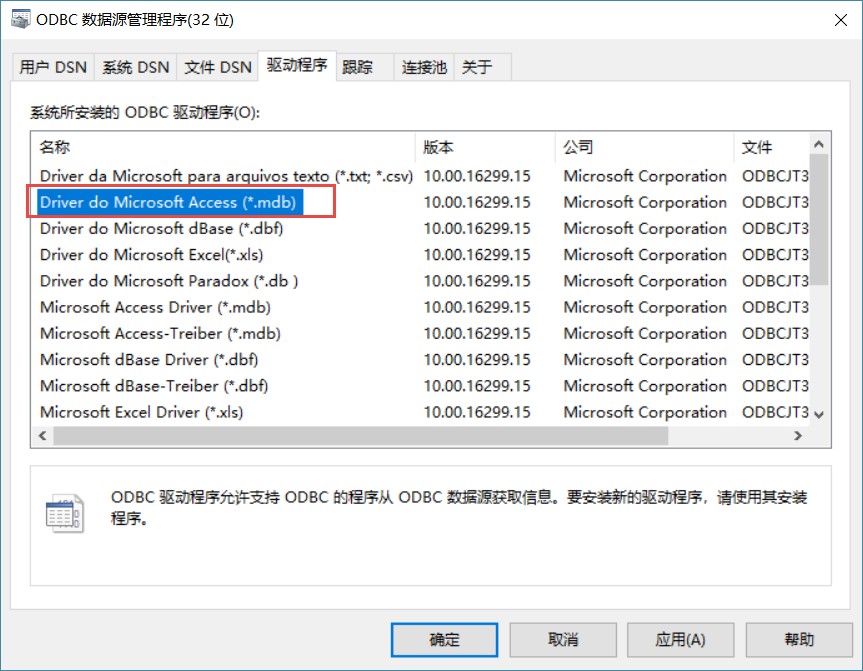The image size is (863, 671).
Task: Select Driver do Microsoft Paradox entry
Action: (169, 281)
